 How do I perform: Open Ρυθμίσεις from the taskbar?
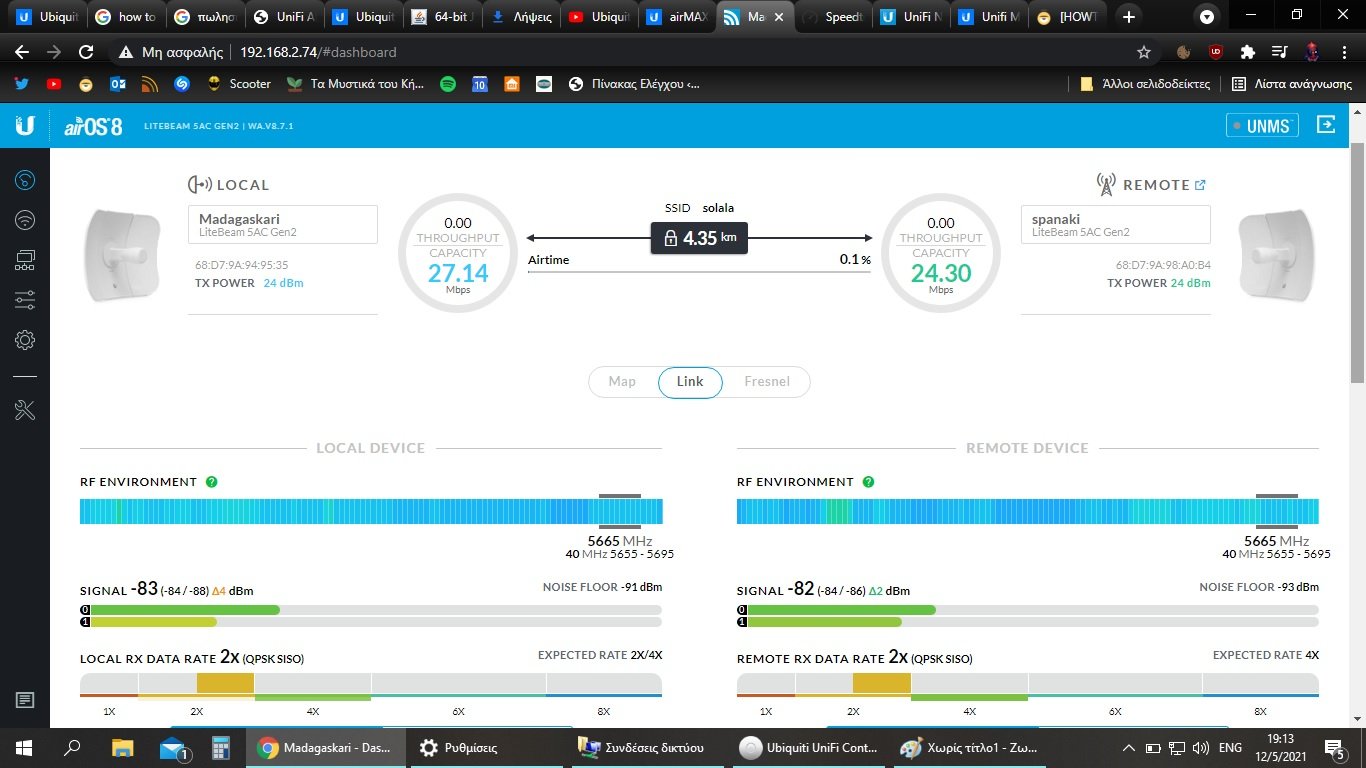(x=487, y=748)
